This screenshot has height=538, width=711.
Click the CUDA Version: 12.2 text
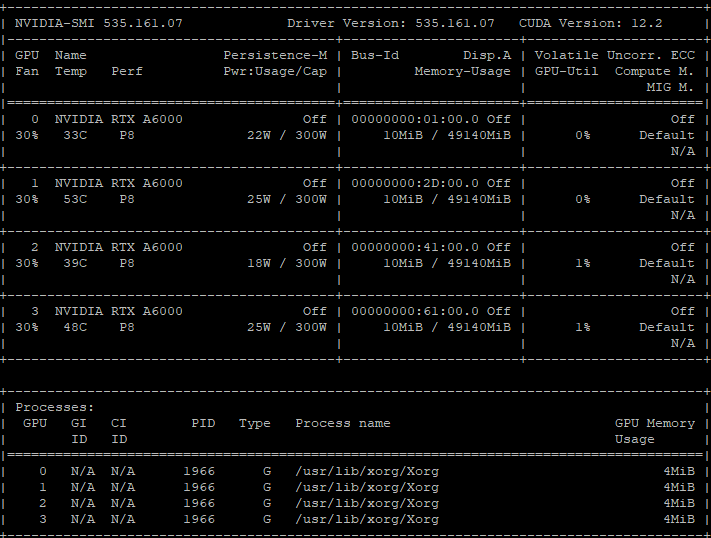click(x=590, y=23)
